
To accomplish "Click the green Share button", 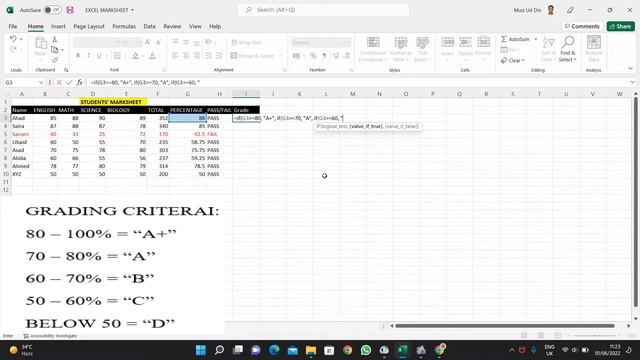I will pyautogui.click(x=620, y=26).
